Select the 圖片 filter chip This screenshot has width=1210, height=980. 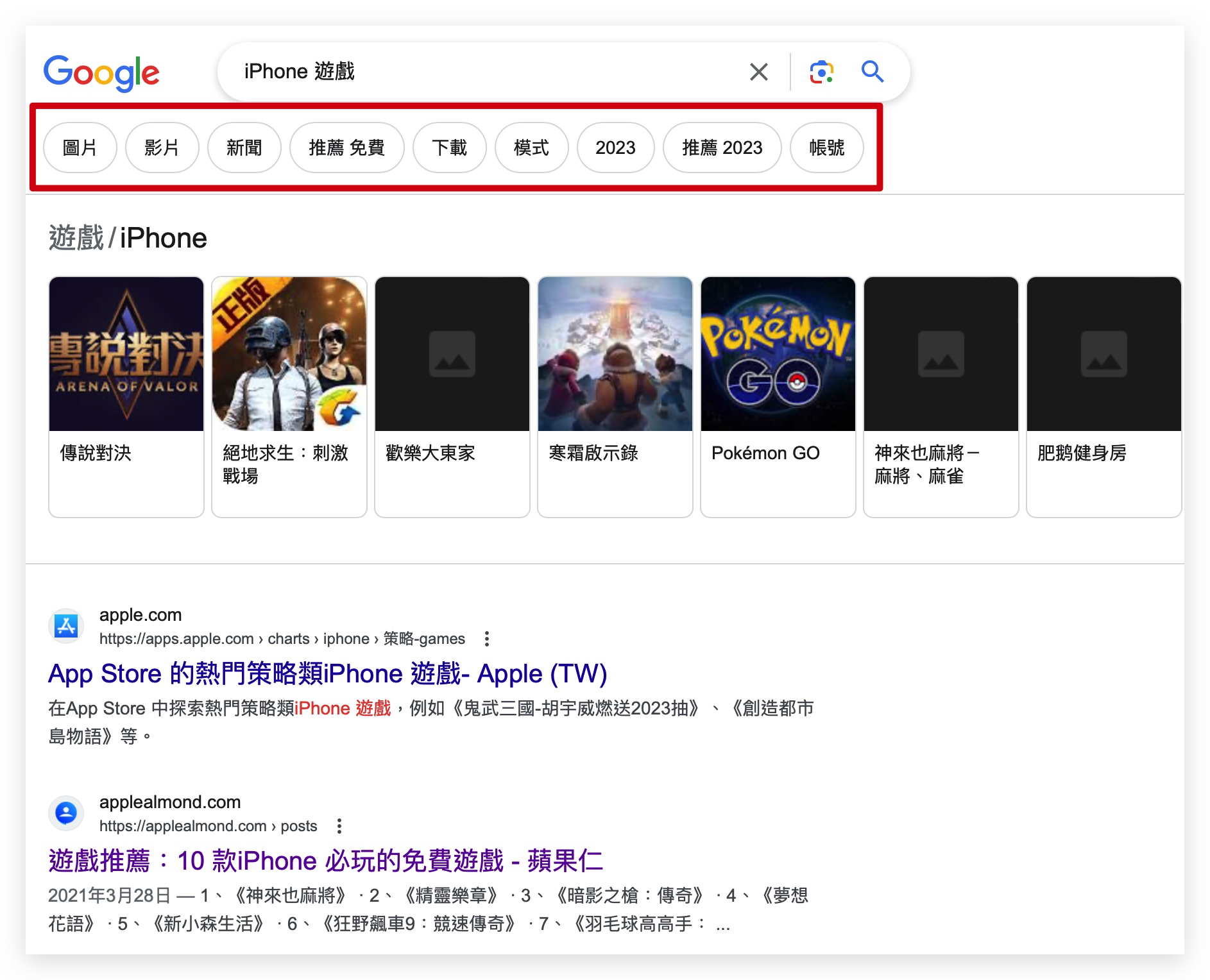click(80, 148)
